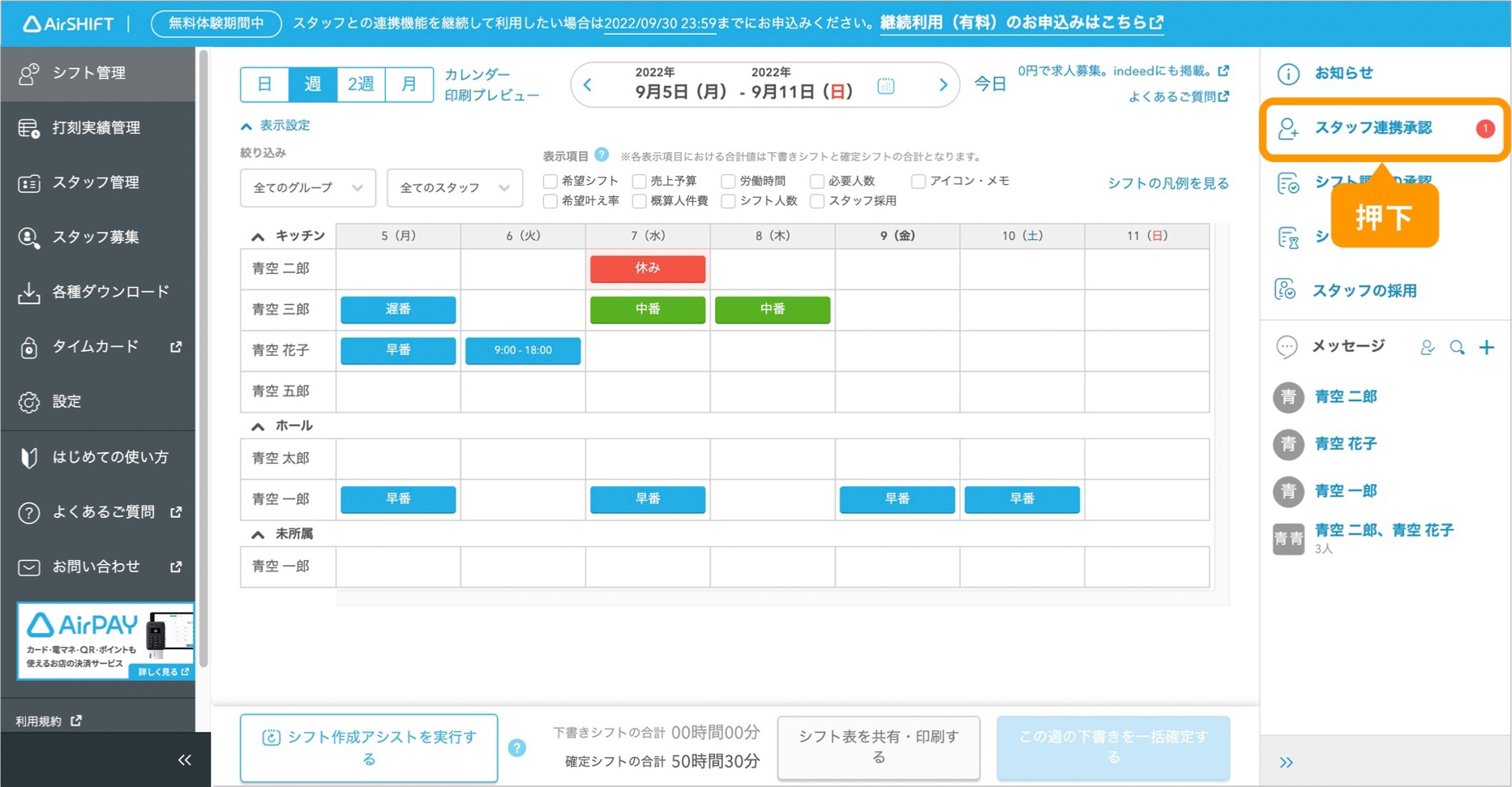Enable the 希望シフト checkbox
Viewport: 1512px width, 787px height.
click(550, 181)
